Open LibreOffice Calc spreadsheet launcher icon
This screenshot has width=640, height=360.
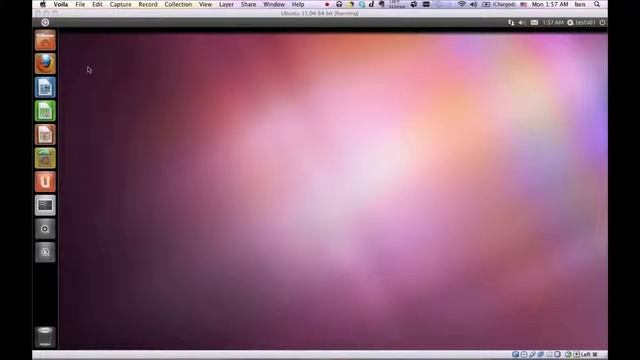coord(45,111)
